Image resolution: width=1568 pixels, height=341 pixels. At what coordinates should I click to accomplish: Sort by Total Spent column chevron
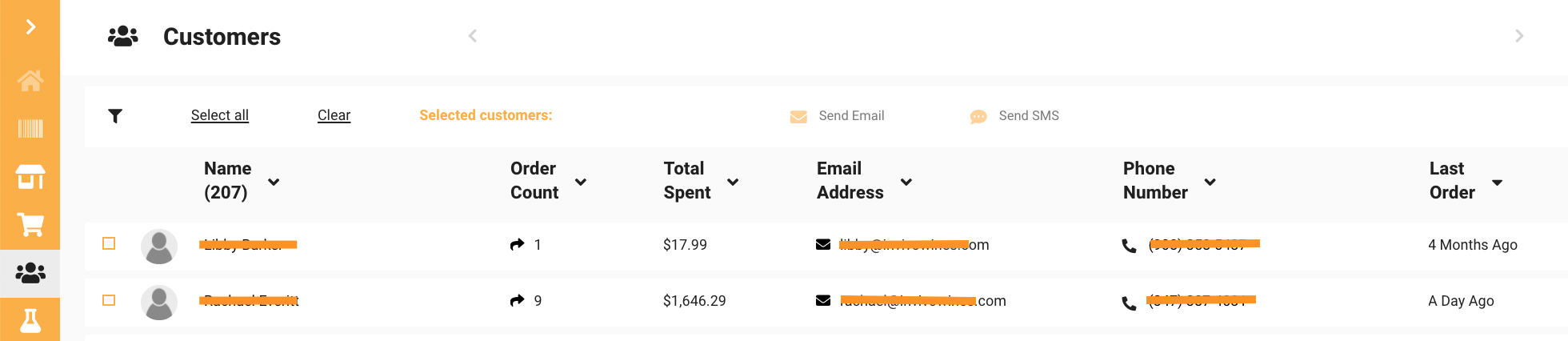pos(733,182)
